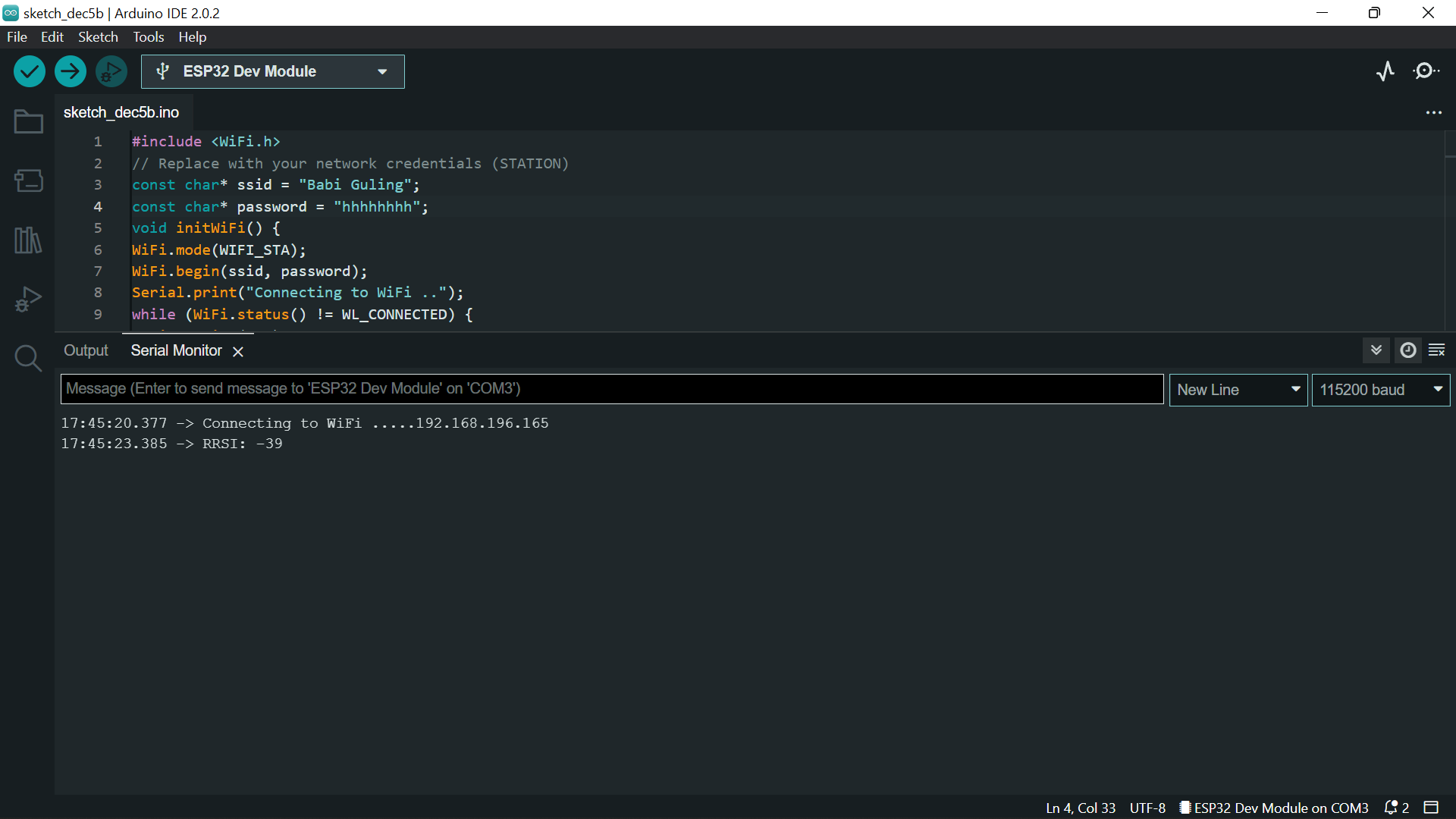Open Library Manager in the sidebar
1456x819 pixels.
point(28,240)
